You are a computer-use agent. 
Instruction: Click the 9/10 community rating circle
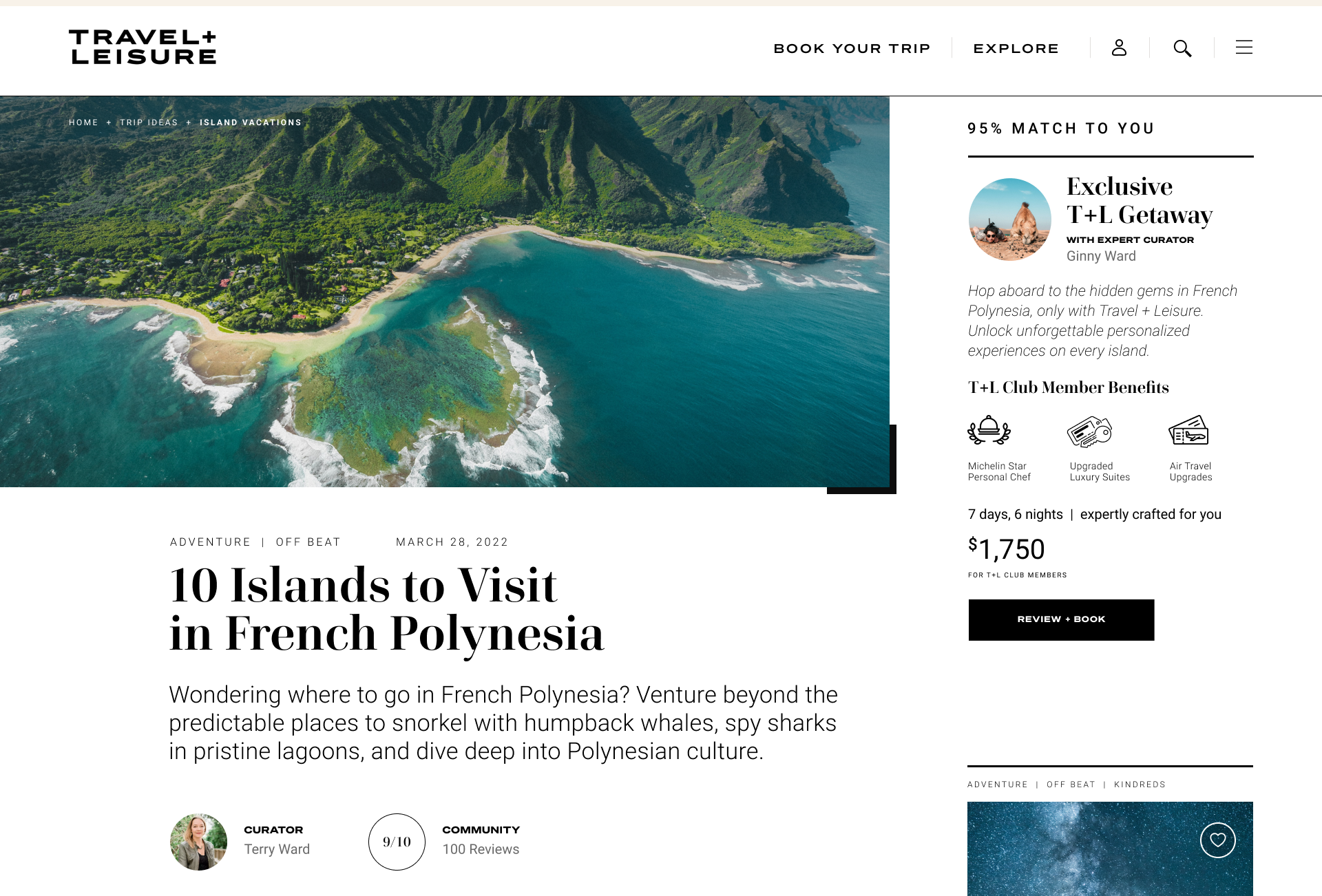pyautogui.click(x=397, y=842)
